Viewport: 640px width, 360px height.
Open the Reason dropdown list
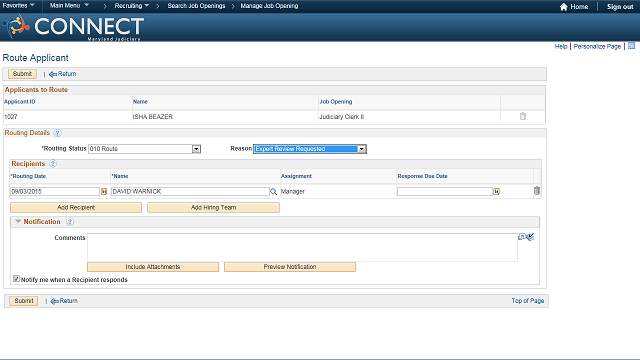coord(362,149)
